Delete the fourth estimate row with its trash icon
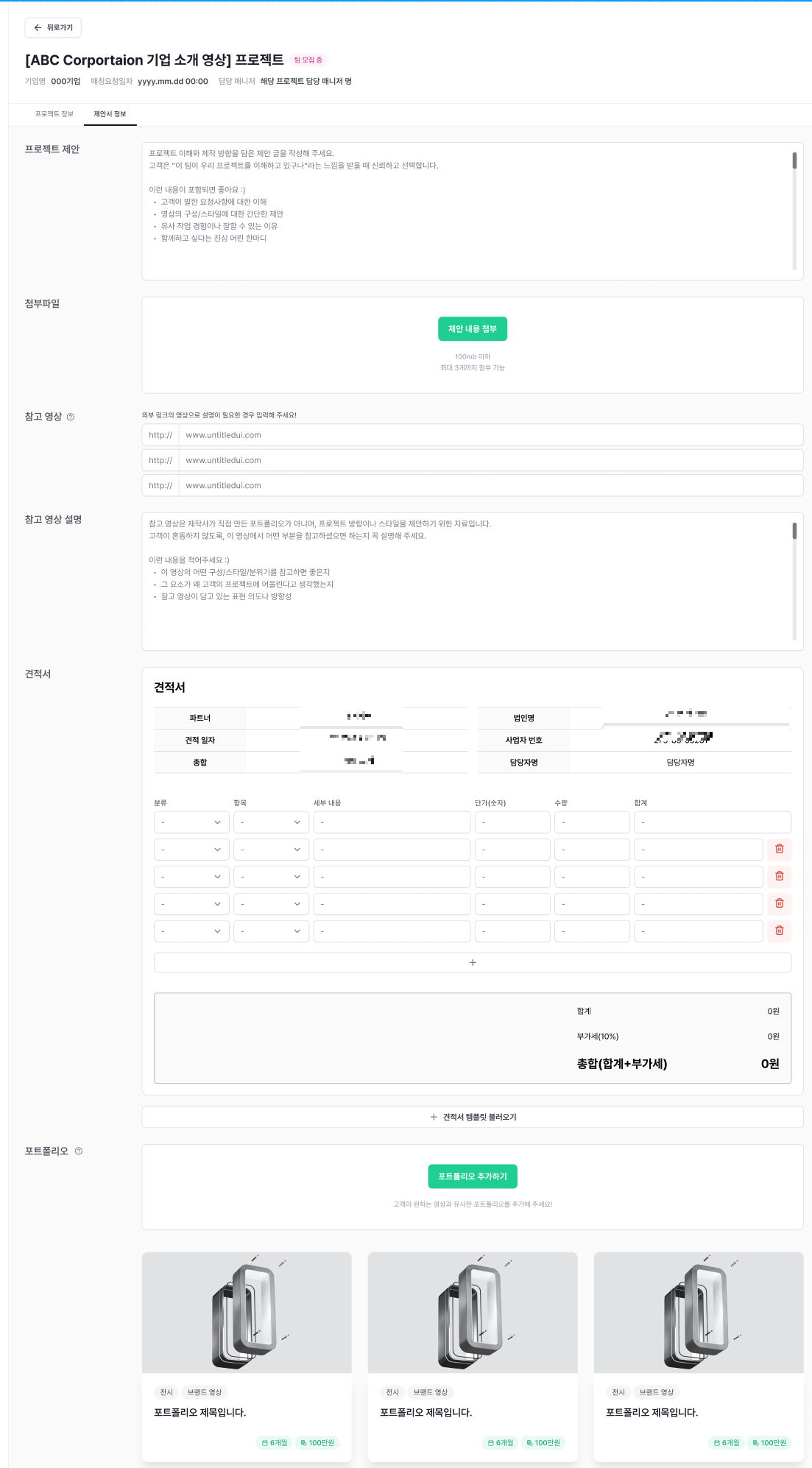 click(x=779, y=903)
